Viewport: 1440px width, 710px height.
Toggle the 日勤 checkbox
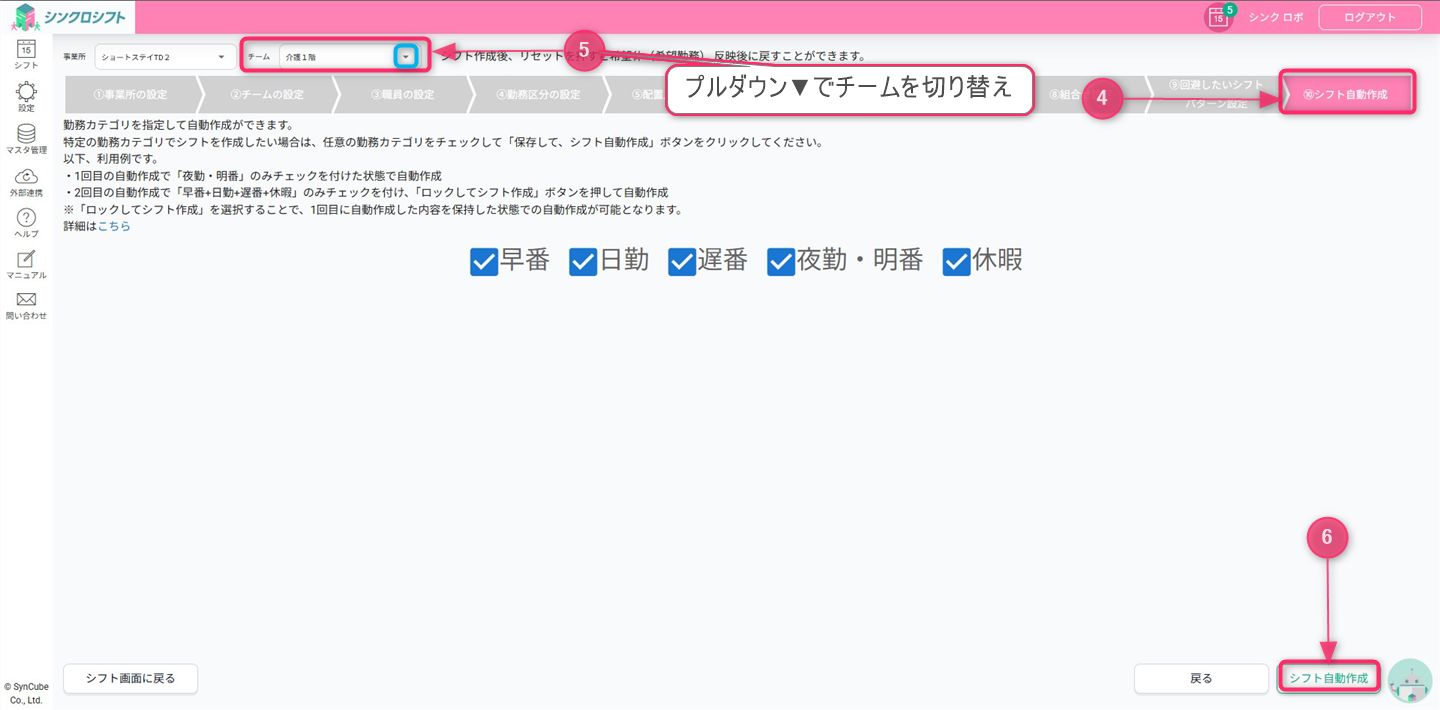[x=583, y=262]
